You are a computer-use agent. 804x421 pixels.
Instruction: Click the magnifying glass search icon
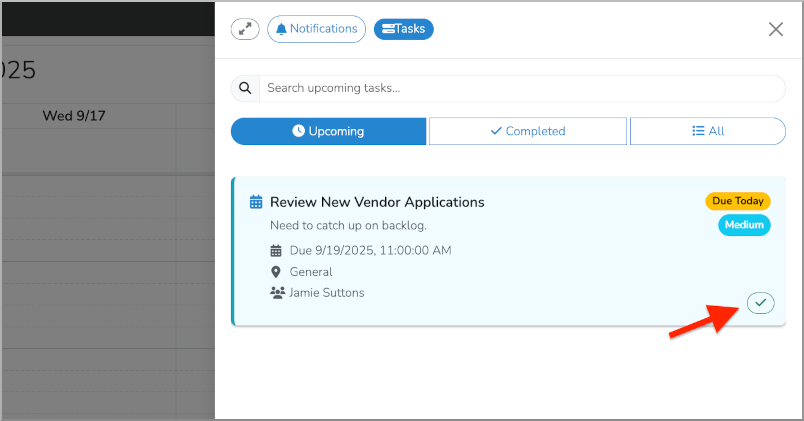click(x=245, y=88)
